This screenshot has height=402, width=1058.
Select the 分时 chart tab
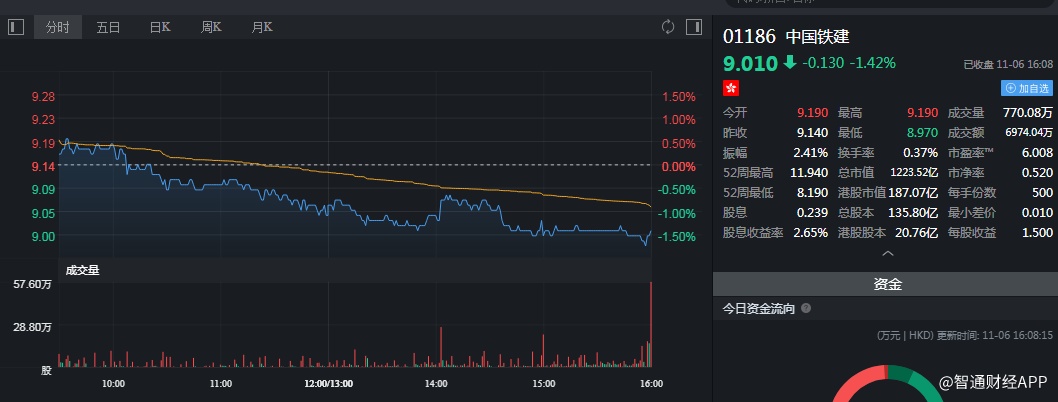(58, 28)
